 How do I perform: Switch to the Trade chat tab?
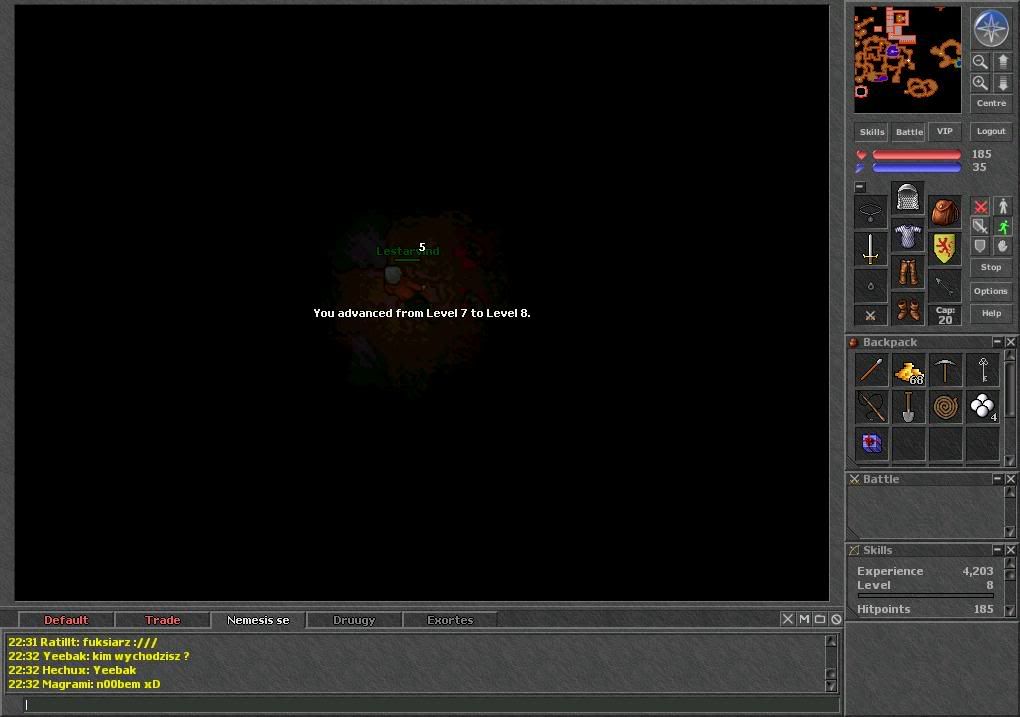pos(163,620)
